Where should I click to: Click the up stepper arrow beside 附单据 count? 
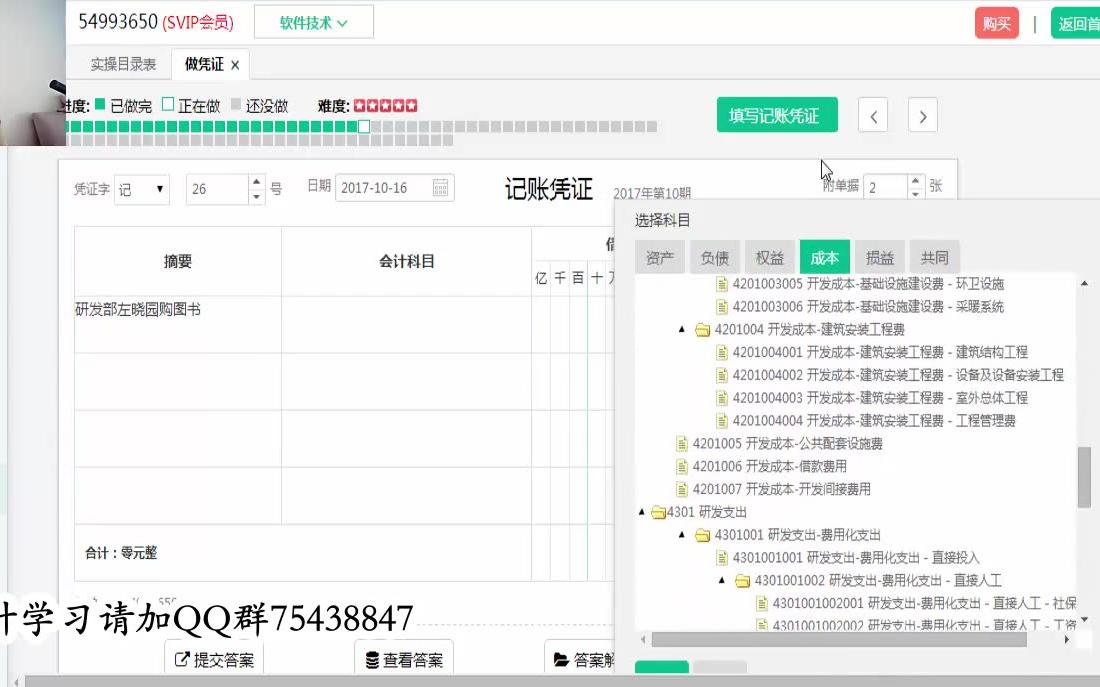pyautogui.click(x=913, y=180)
